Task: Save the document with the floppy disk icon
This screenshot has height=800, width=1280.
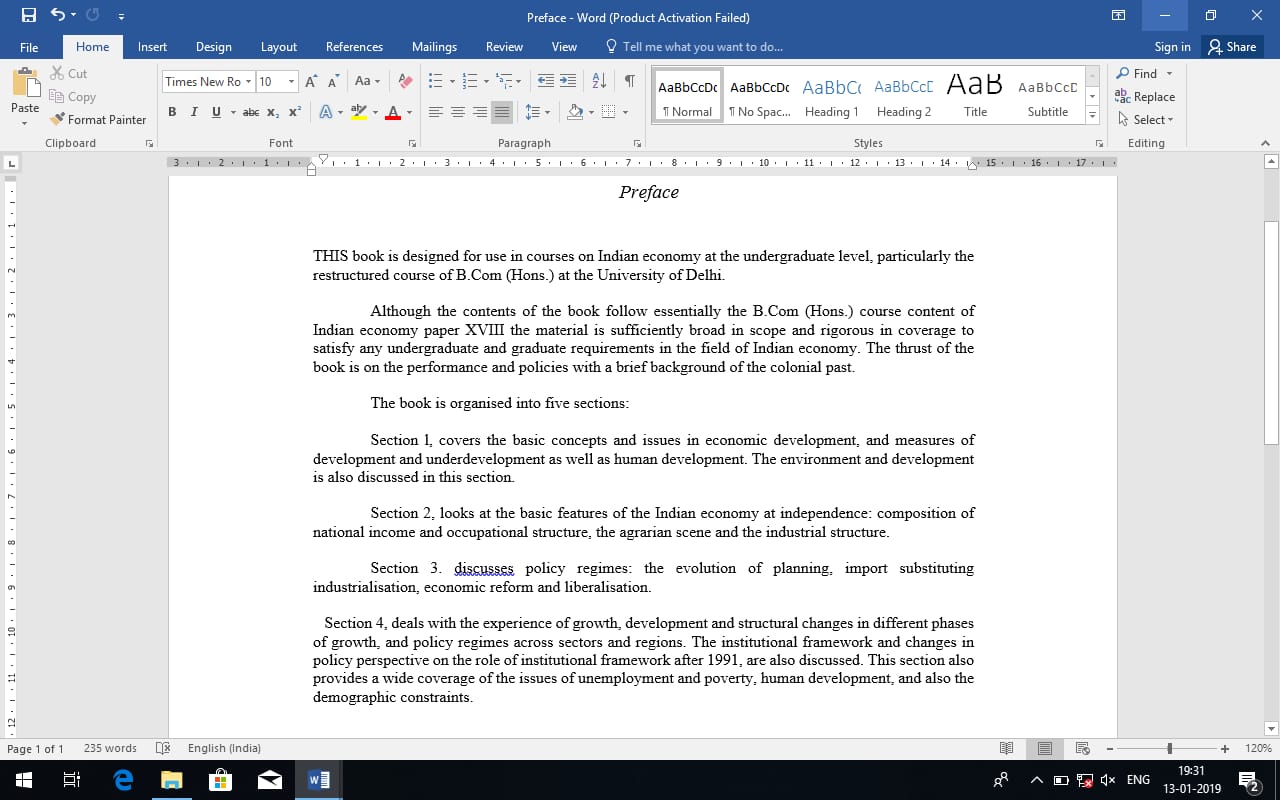Action: (29, 16)
